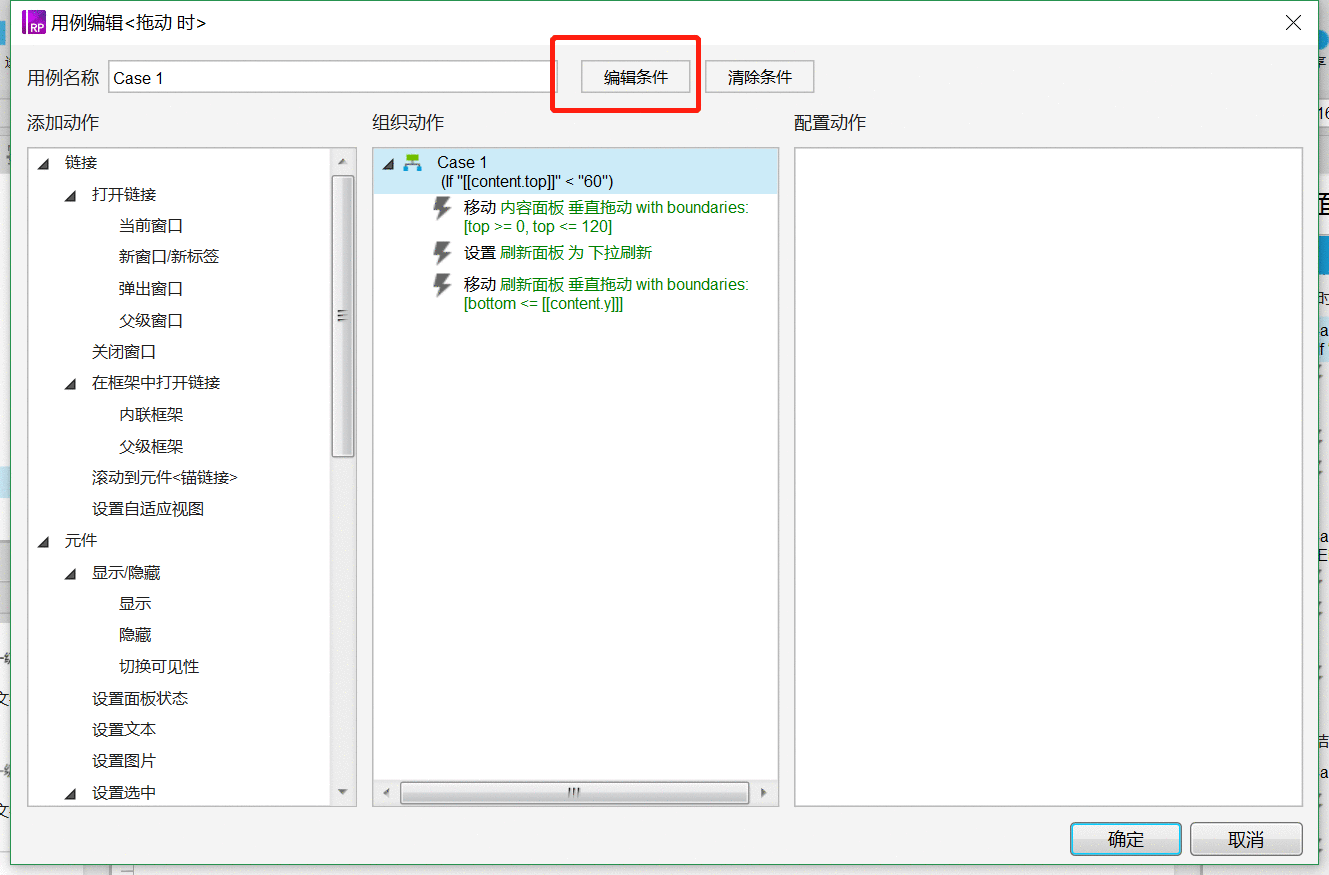Image resolution: width=1329 pixels, height=875 pixels.
Task: Click the Case 1 condition tree icon
Action: tap(412, 163)
